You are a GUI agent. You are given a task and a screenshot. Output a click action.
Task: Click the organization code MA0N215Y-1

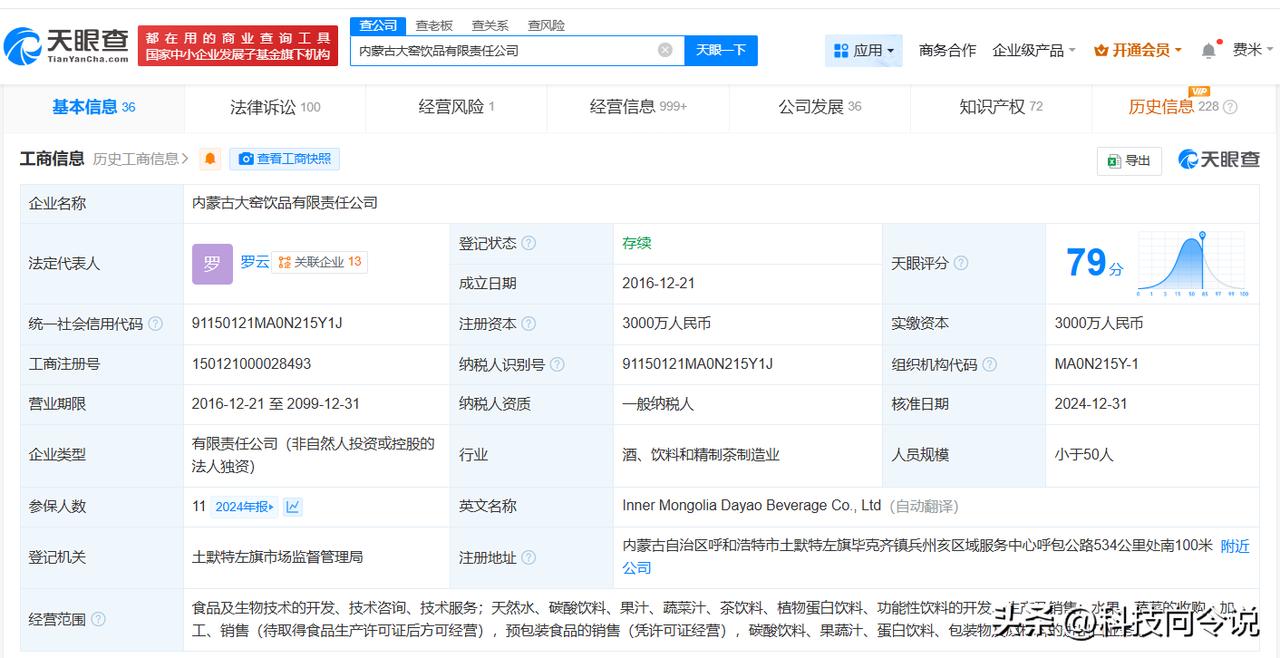tap(1096, 365)
